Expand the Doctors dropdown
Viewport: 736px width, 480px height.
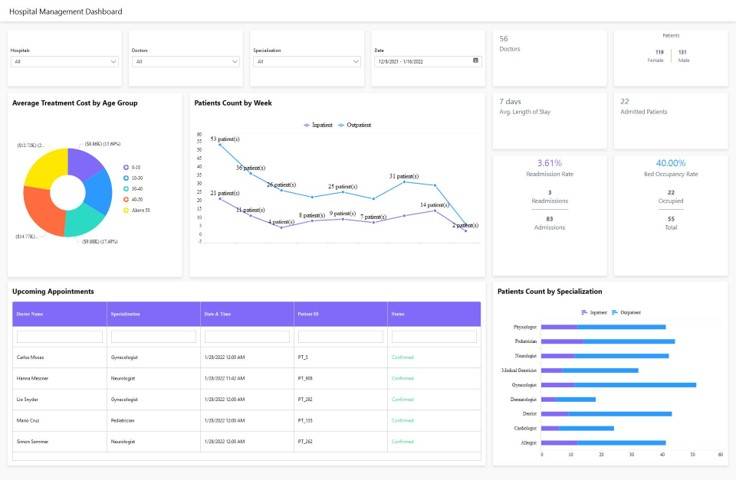tap(186, 61)
